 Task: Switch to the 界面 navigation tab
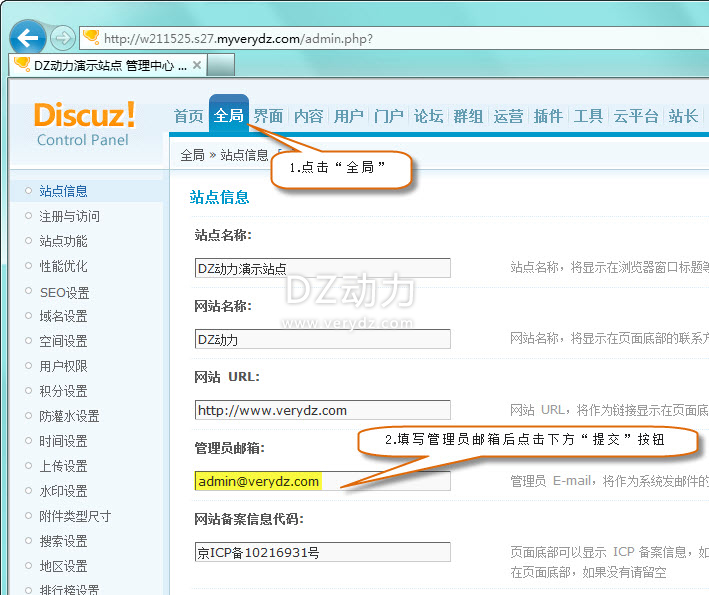268,116
